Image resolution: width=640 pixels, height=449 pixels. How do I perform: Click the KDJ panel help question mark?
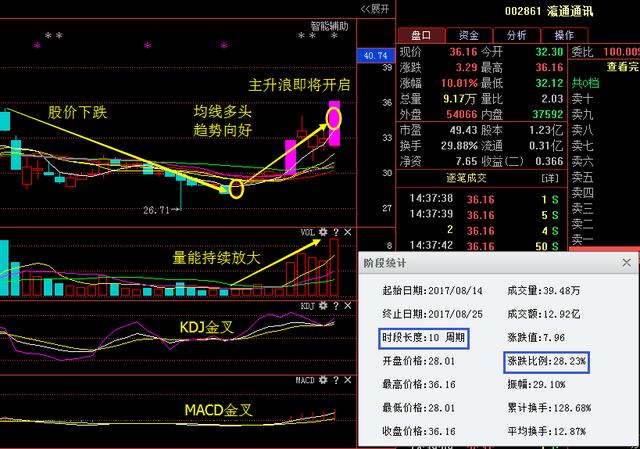[x=336, y=304]
